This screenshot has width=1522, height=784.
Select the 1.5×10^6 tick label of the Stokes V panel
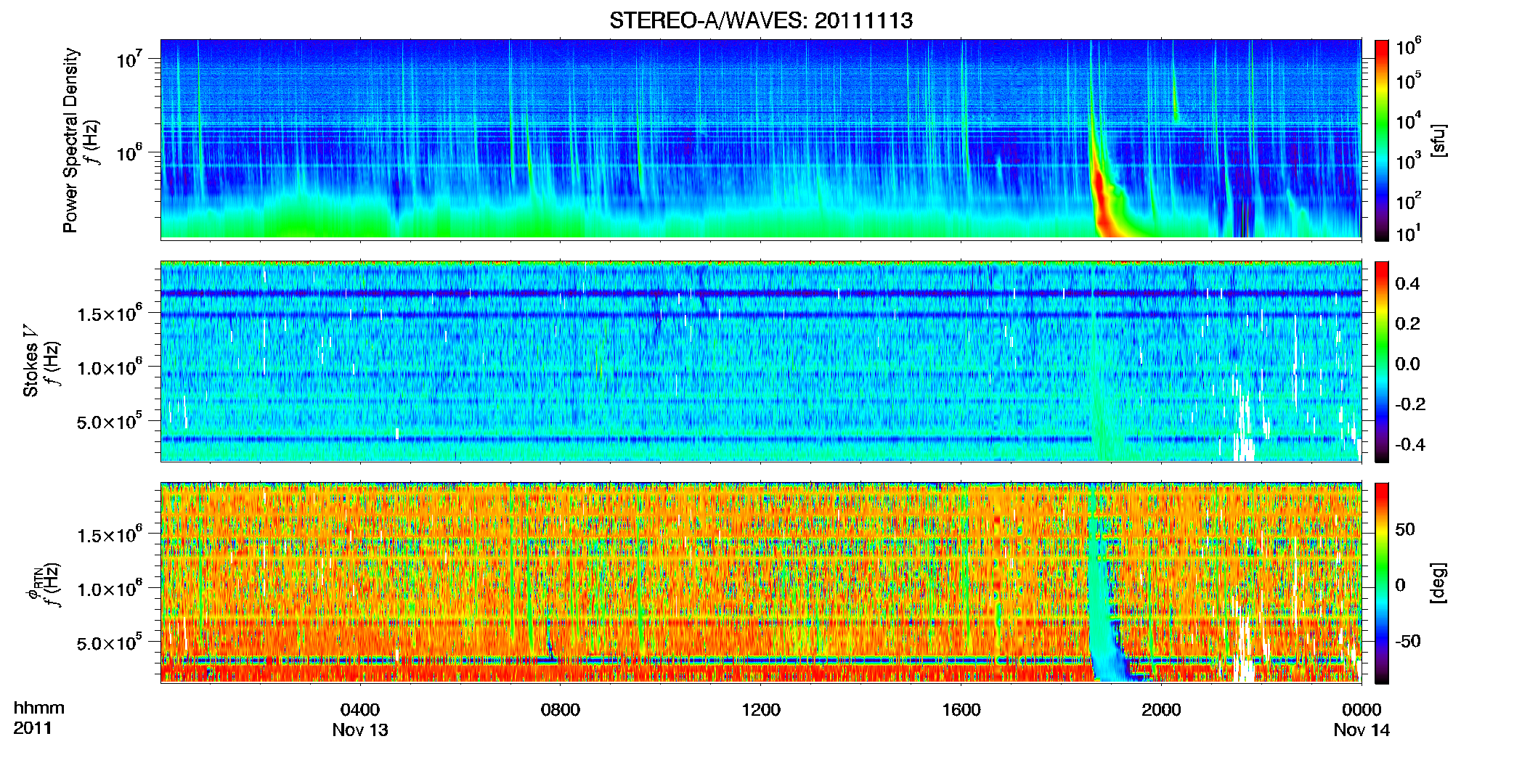coord(110,314)
